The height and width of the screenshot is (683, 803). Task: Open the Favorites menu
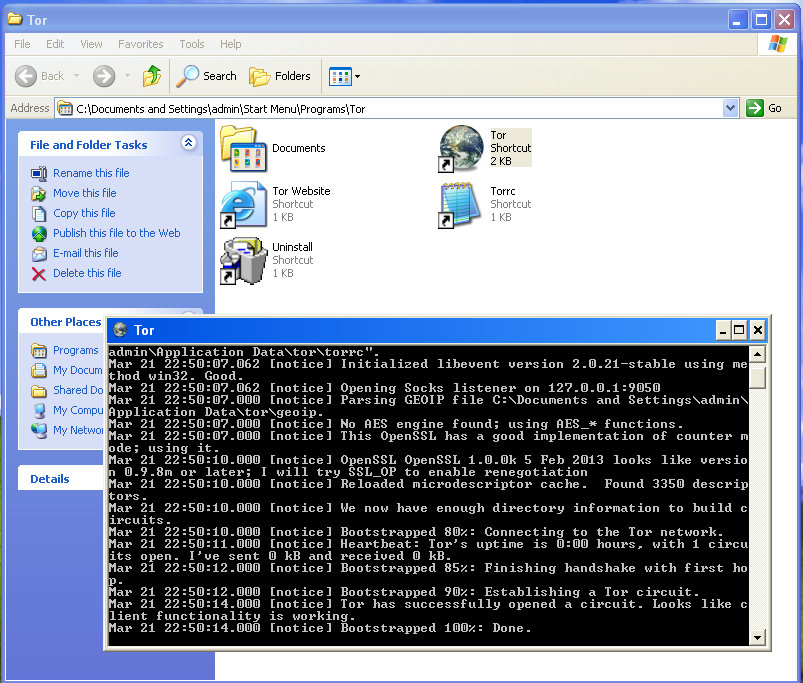pyautogui.click(x=140, y=44)
